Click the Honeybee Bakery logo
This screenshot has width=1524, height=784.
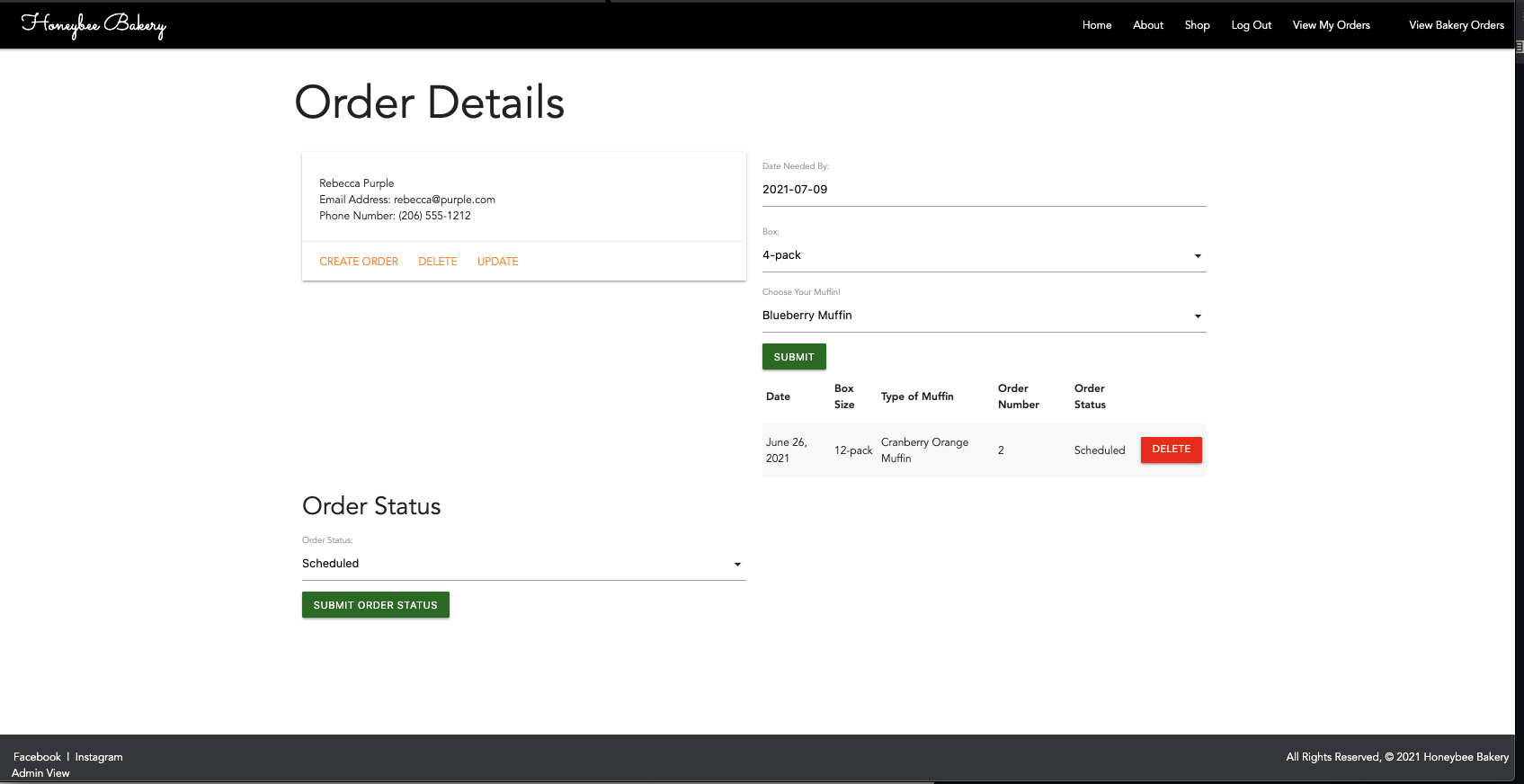point(94,25)
